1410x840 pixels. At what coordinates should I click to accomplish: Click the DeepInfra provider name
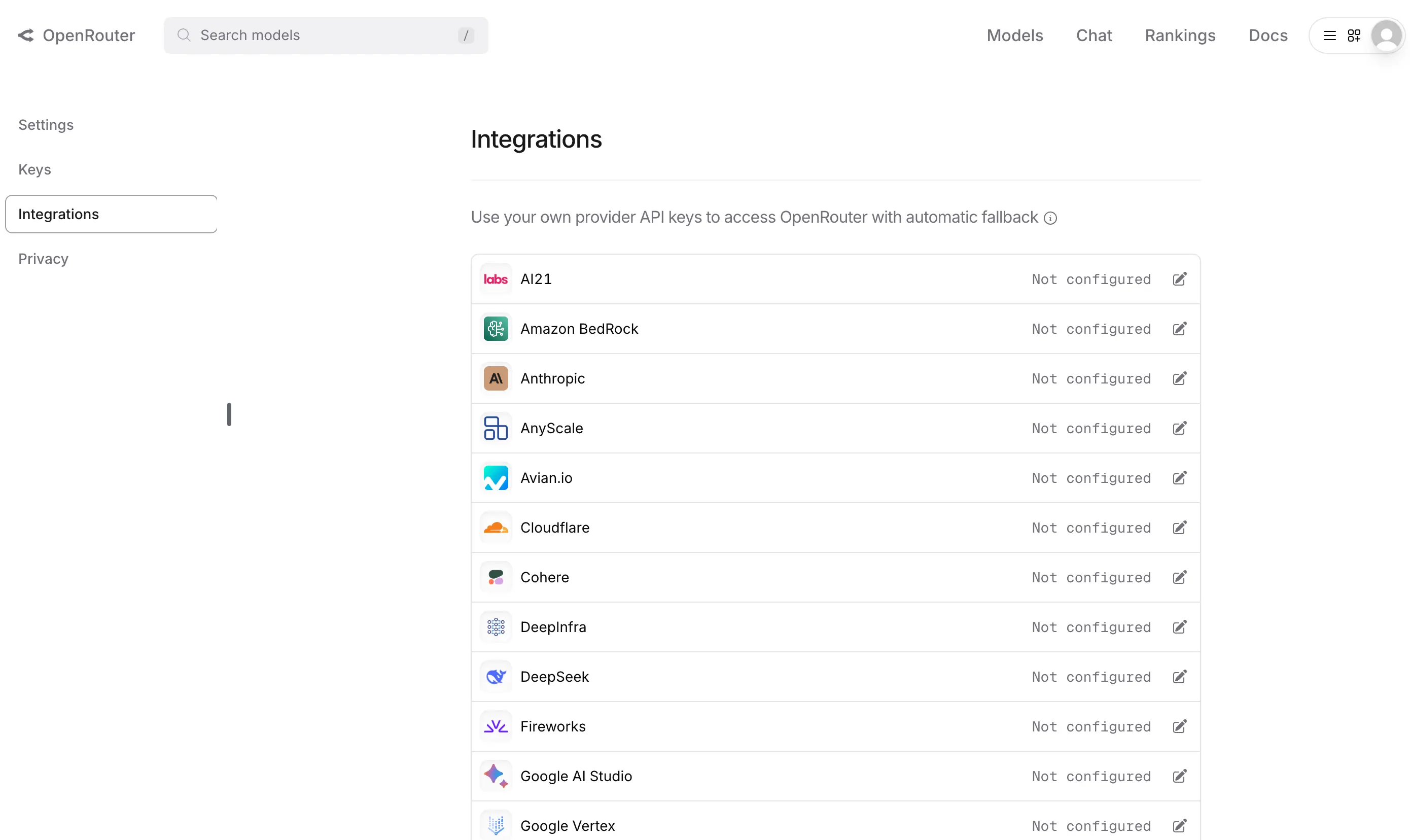[553, 627]
